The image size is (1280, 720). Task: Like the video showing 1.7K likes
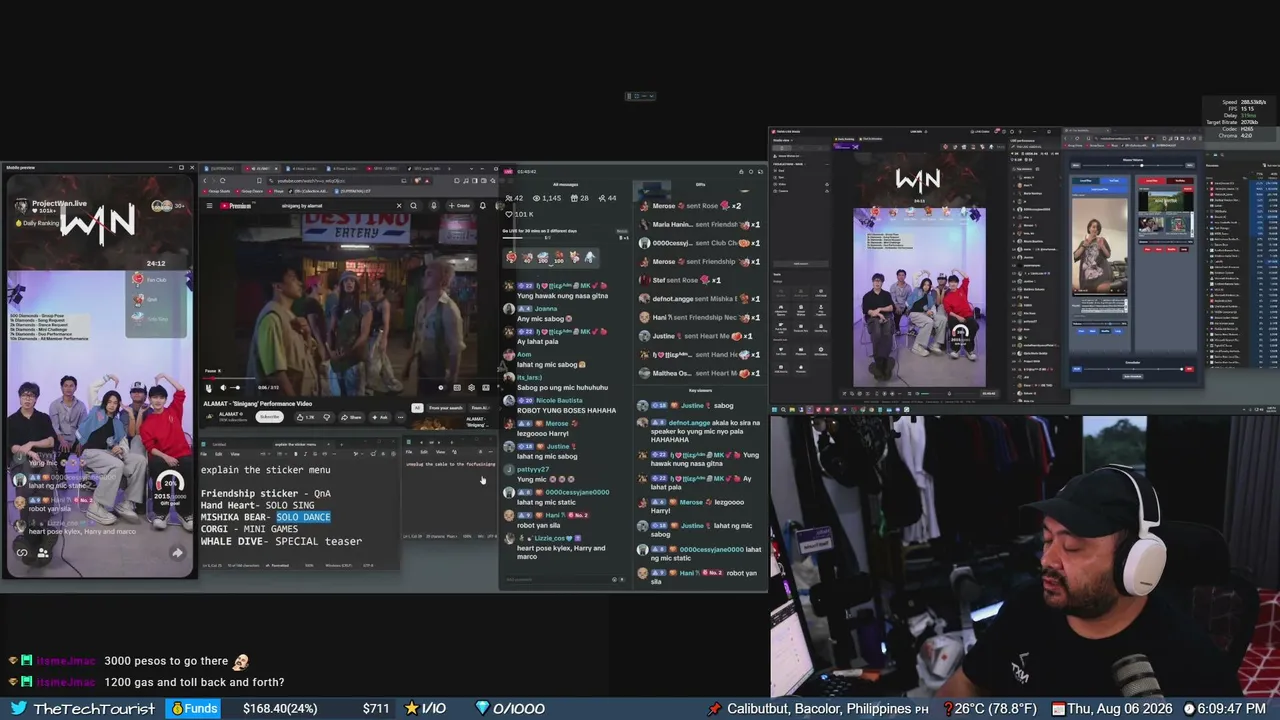(x=309, y=417)
